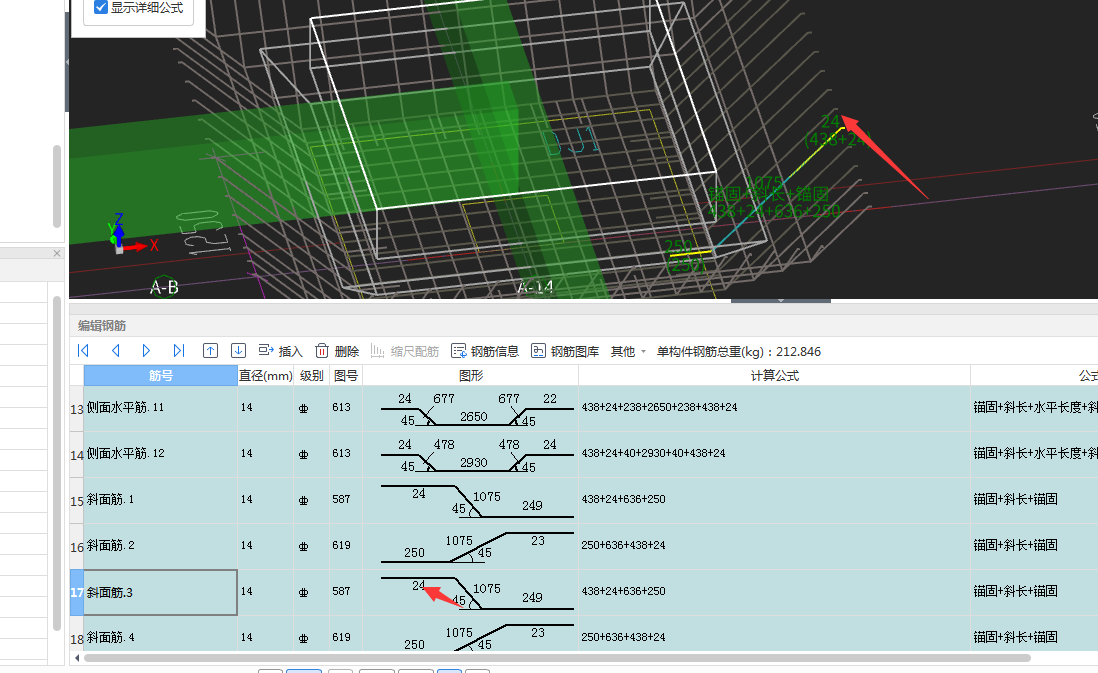Select 图号 613 in row 13
The height and width of the screenshot is (673, 1098).
pos(342,407)
